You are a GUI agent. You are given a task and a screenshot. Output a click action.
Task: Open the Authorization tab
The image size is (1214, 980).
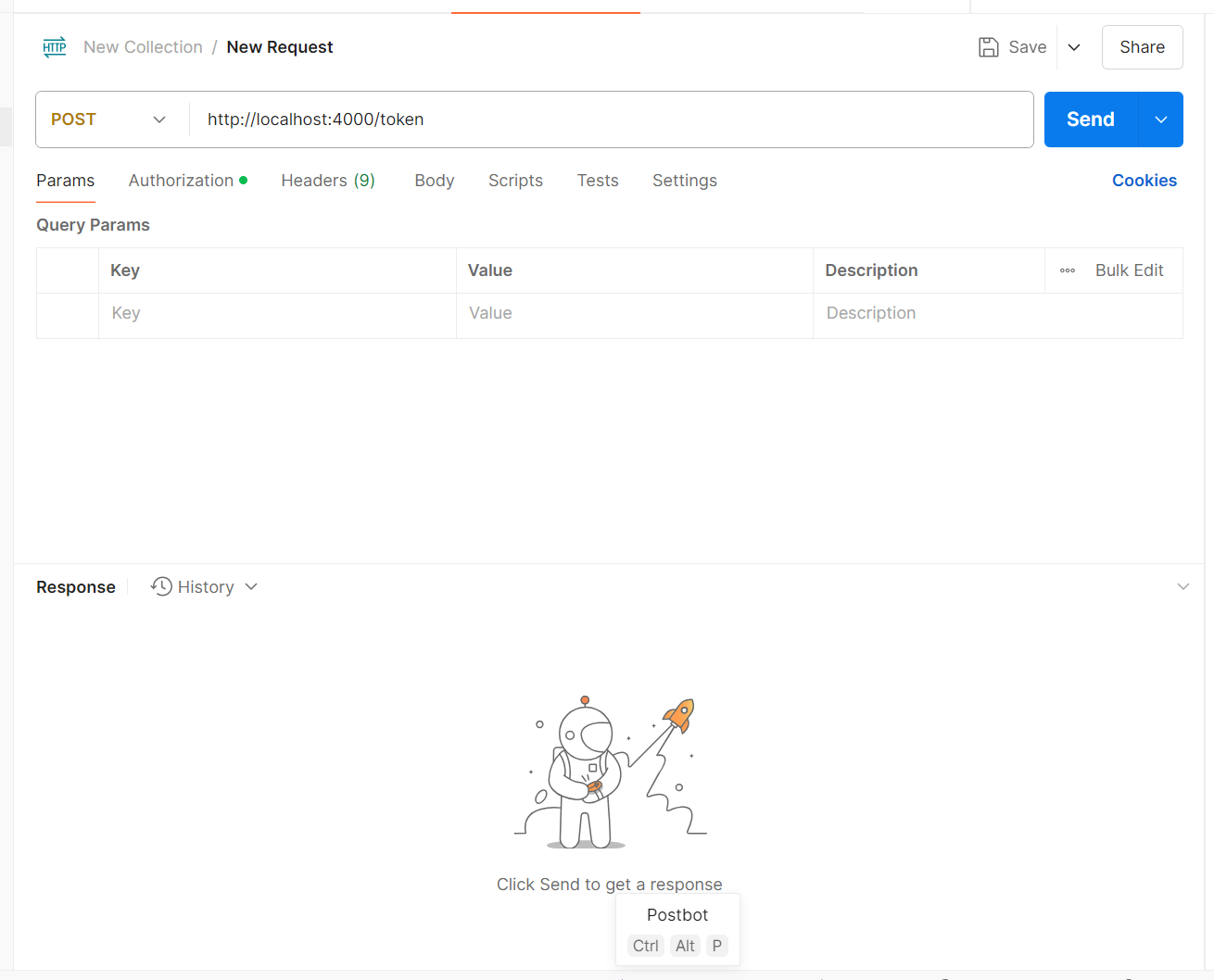click(188, 181)
